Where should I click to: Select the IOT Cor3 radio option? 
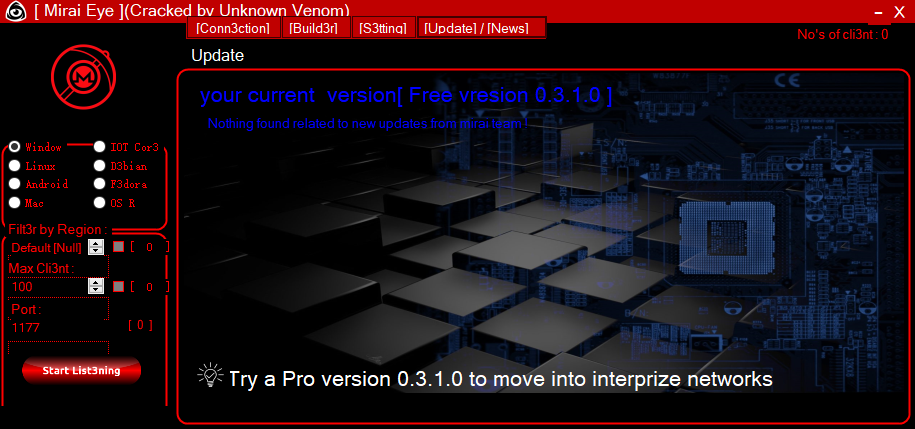100,147
